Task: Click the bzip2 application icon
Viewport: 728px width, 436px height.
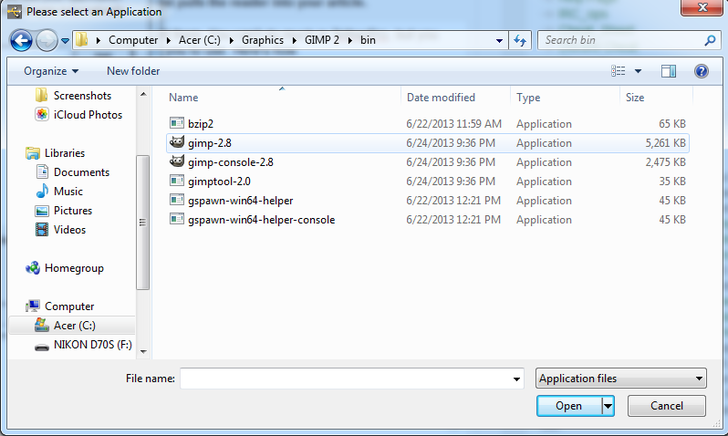Action: coord(176,123)
